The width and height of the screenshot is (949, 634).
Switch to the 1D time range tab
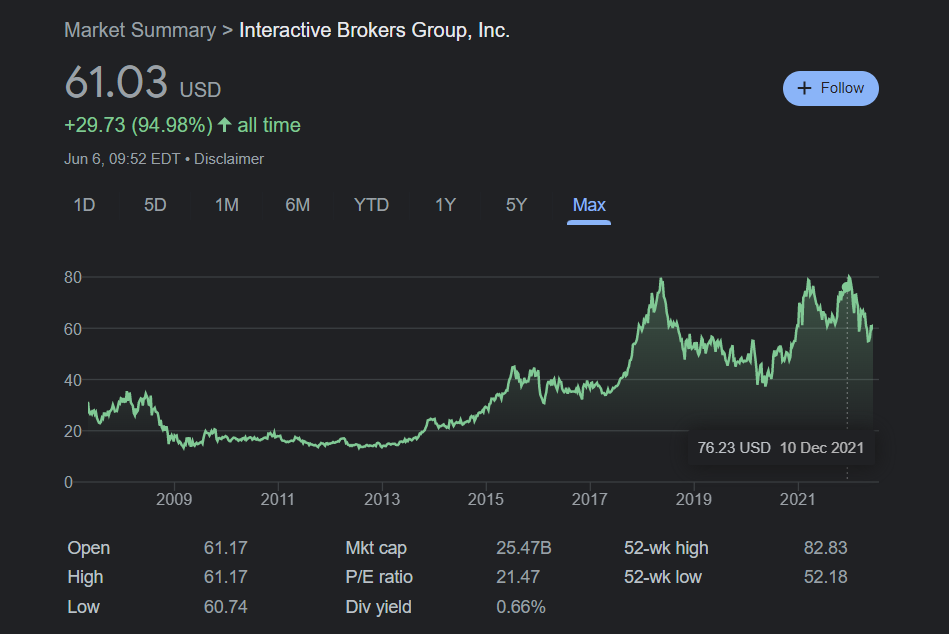(x=84, y=205)
